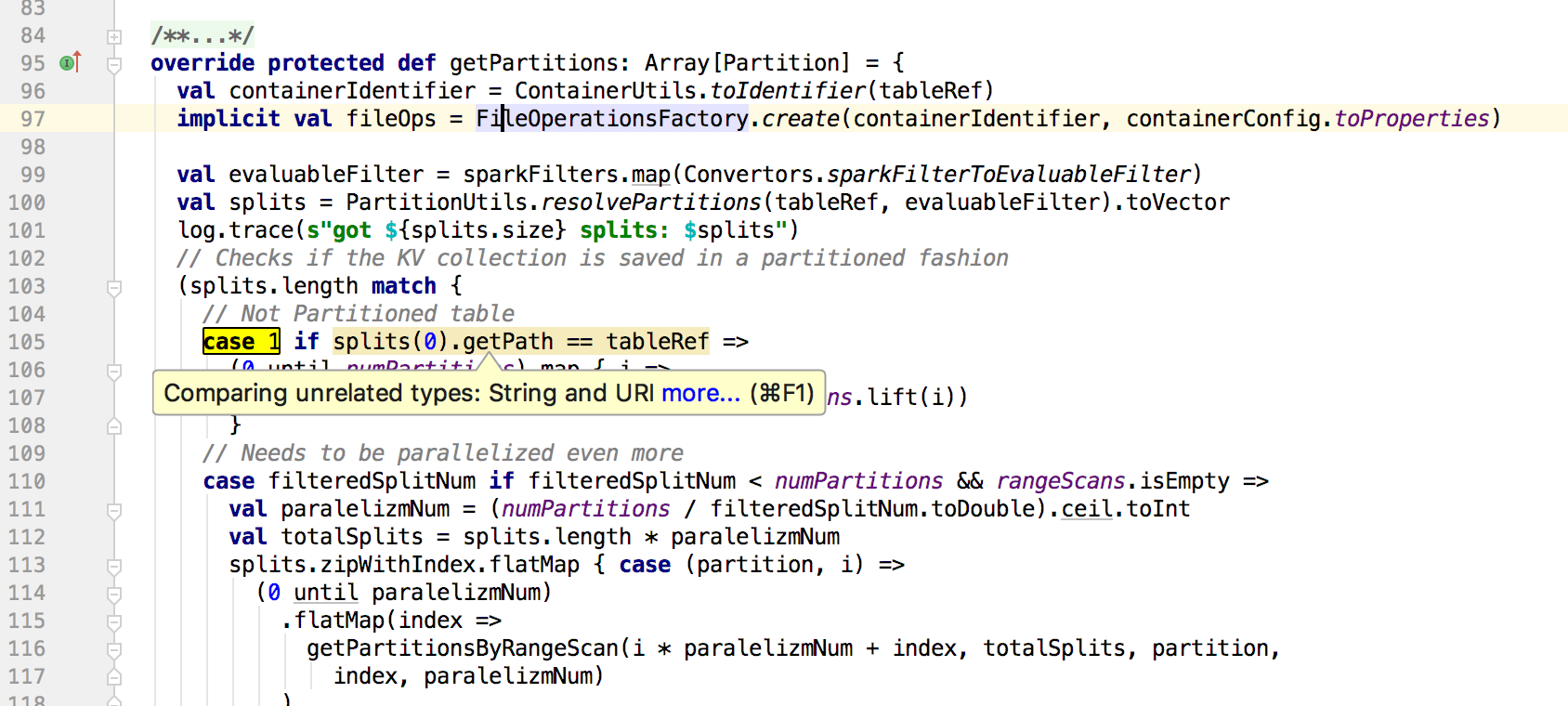
Task: Collapse the fold marker on line 111
Action: pos(114,511)
